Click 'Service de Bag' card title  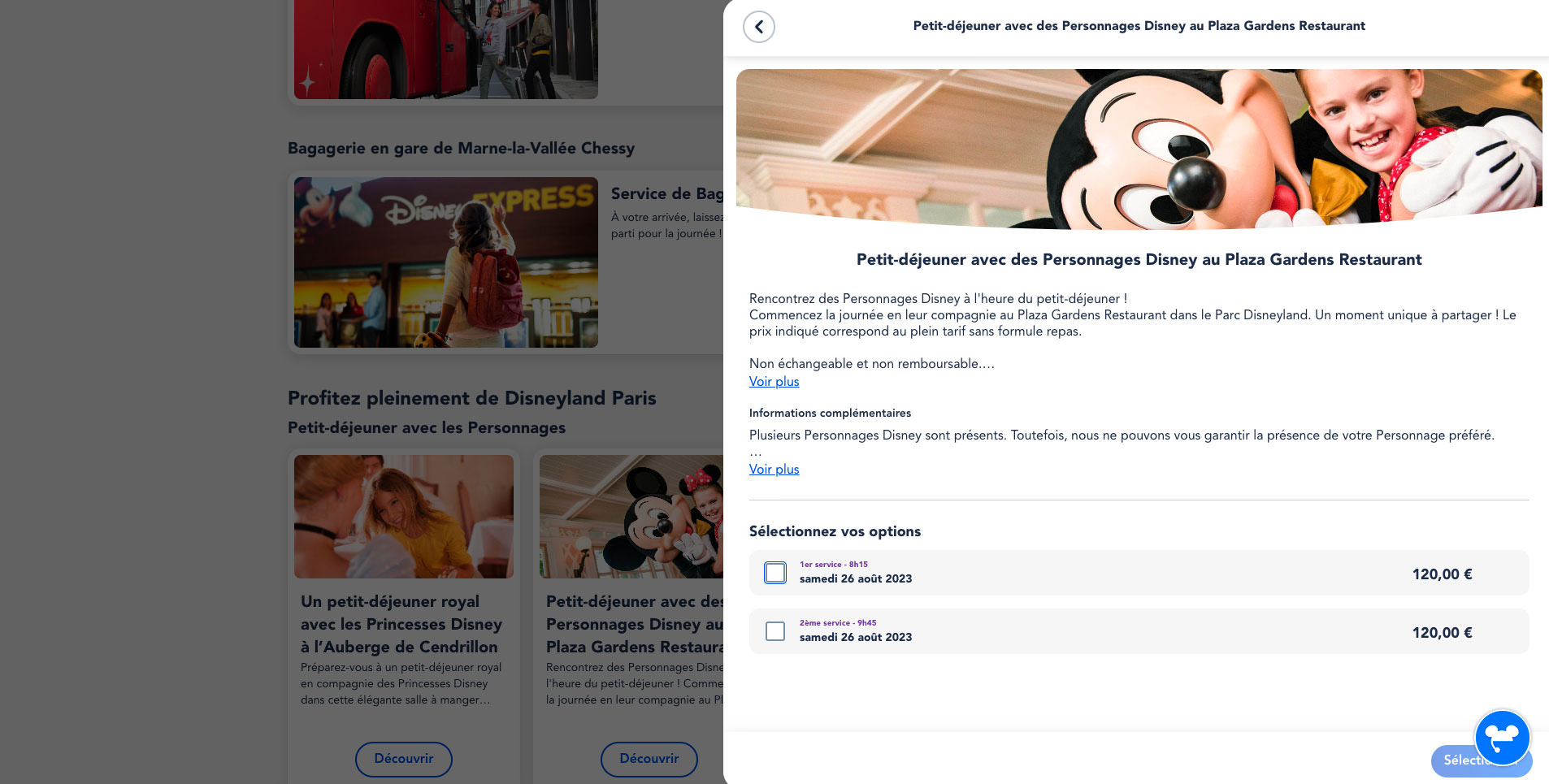tap(666, 194)
